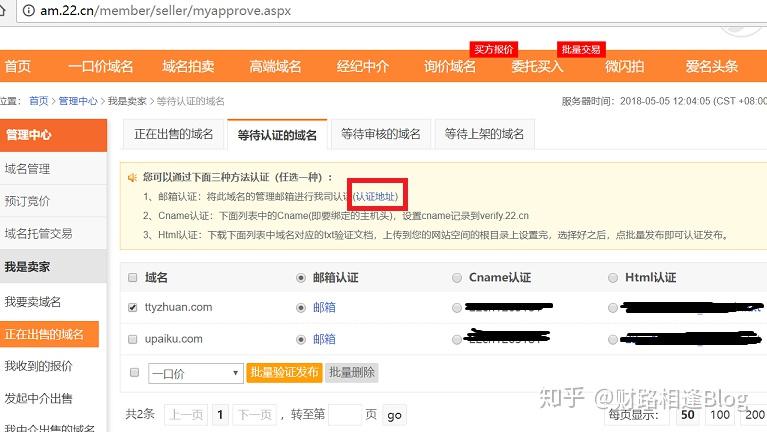Select 我是卖家 sidebar section
Viewport: 767px width, 432px height.
[x=53, y=266]
